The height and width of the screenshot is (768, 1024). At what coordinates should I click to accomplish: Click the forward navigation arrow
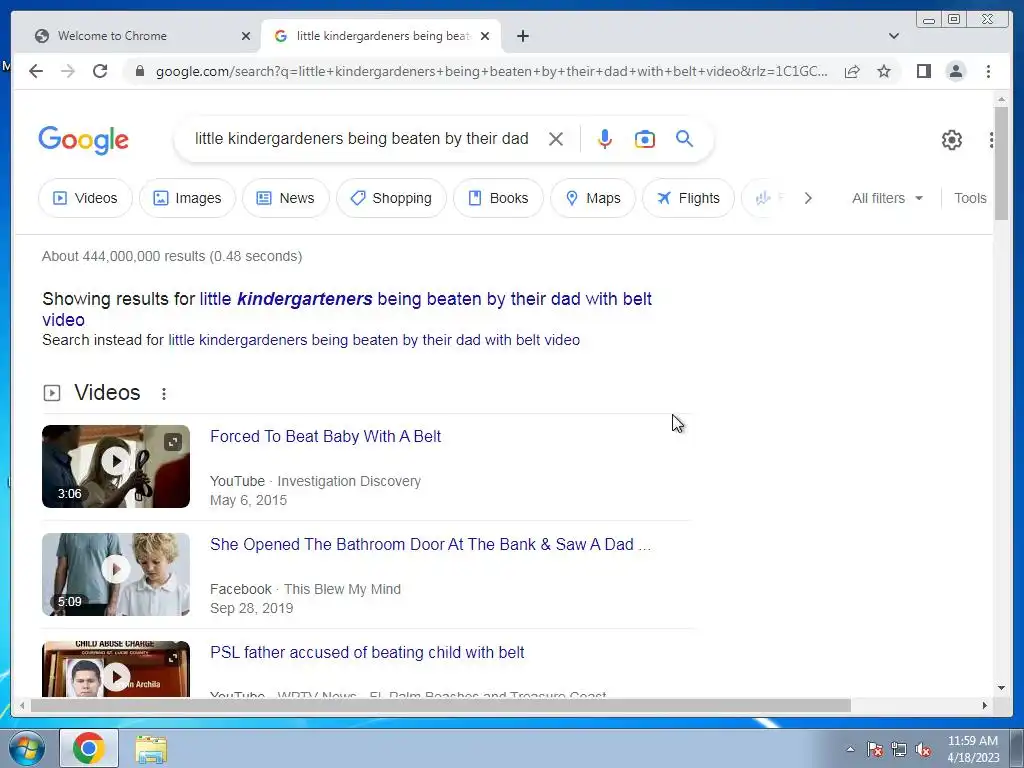tap(67, 71)
